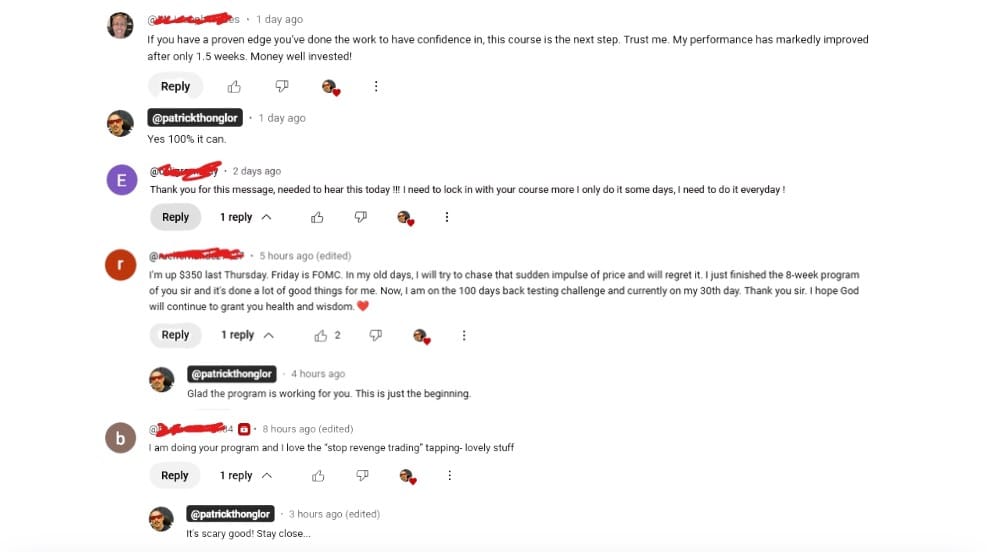
Task: Toggle like on the FOMC comment with 2 likes
Action: coord(320,336)
